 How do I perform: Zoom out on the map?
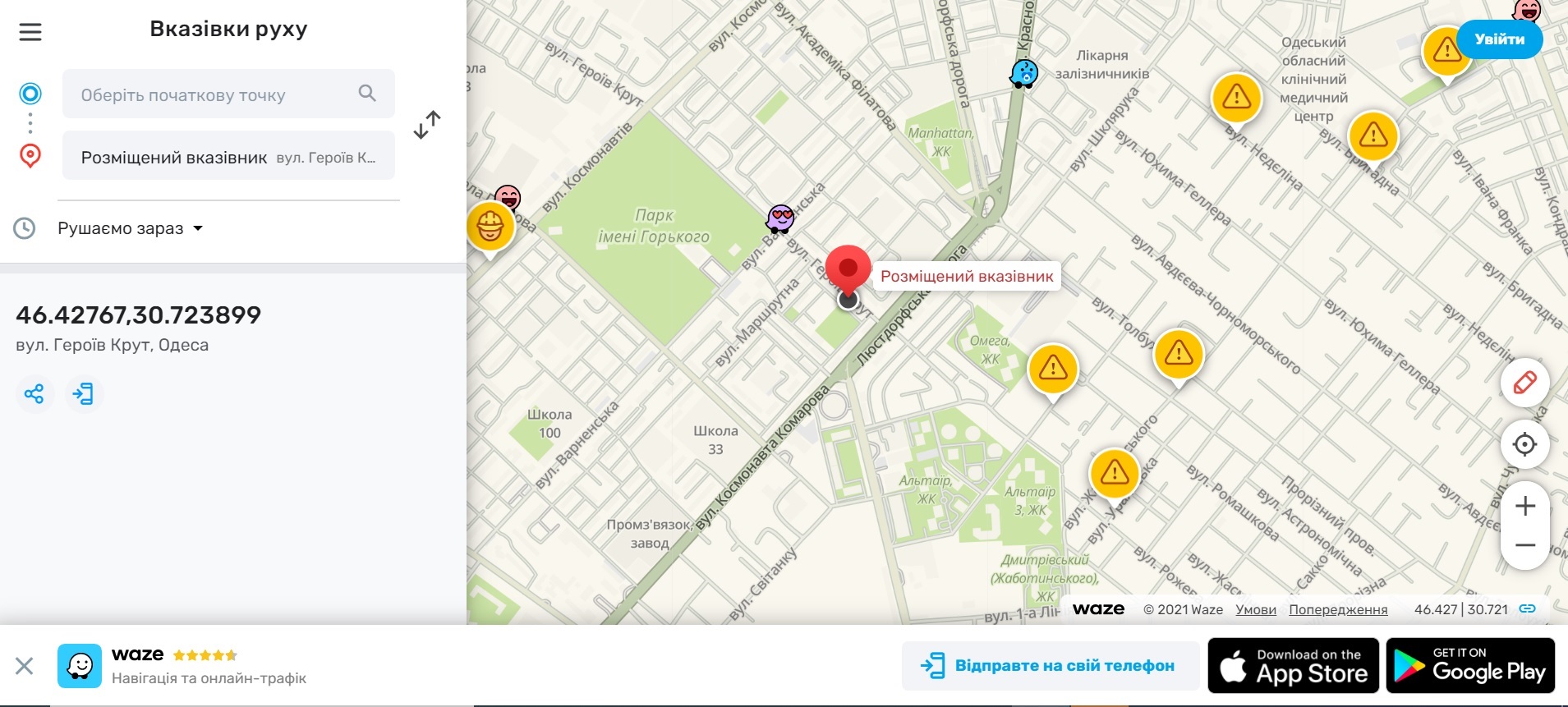[1524, 545]
